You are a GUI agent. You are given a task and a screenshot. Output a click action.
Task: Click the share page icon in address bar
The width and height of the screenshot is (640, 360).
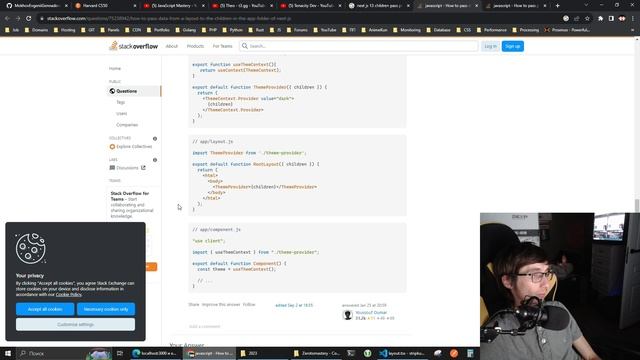coord(576,18)
